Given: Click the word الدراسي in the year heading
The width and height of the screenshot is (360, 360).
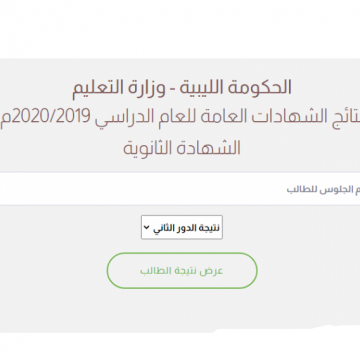Looking at the screenshot, I should pyautogui.click(x=114, y=119).
